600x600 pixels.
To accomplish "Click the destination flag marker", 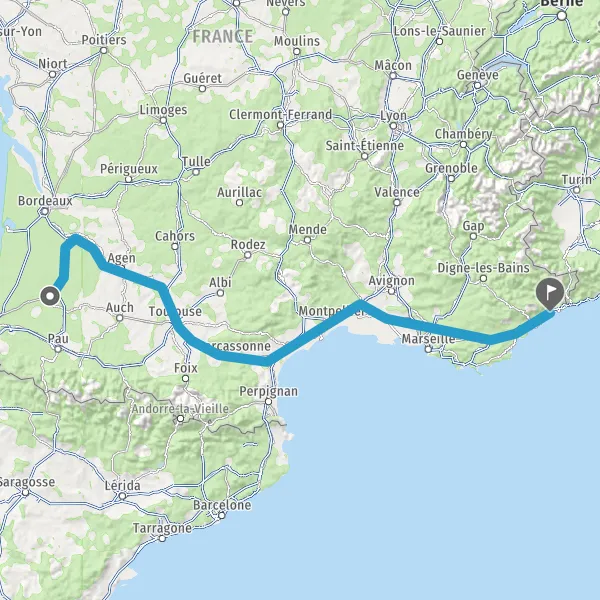I will point(550,293).
